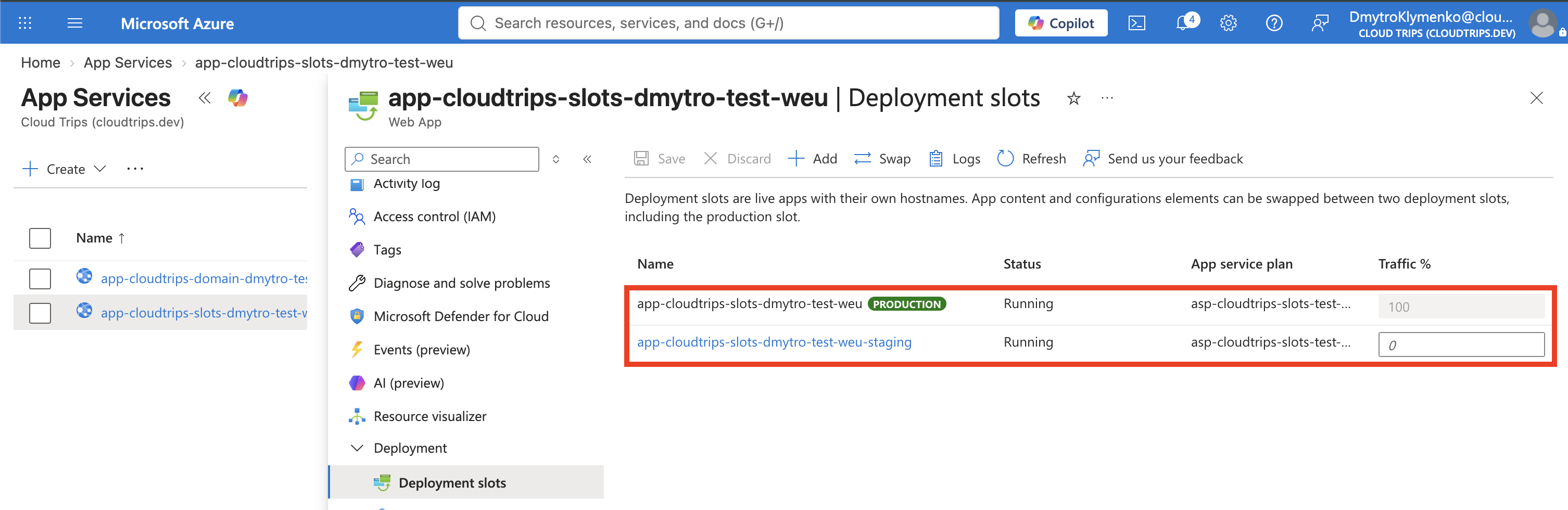Click the global search resources field
Viewport: 1568px width, 510px height.
point(729,23)
